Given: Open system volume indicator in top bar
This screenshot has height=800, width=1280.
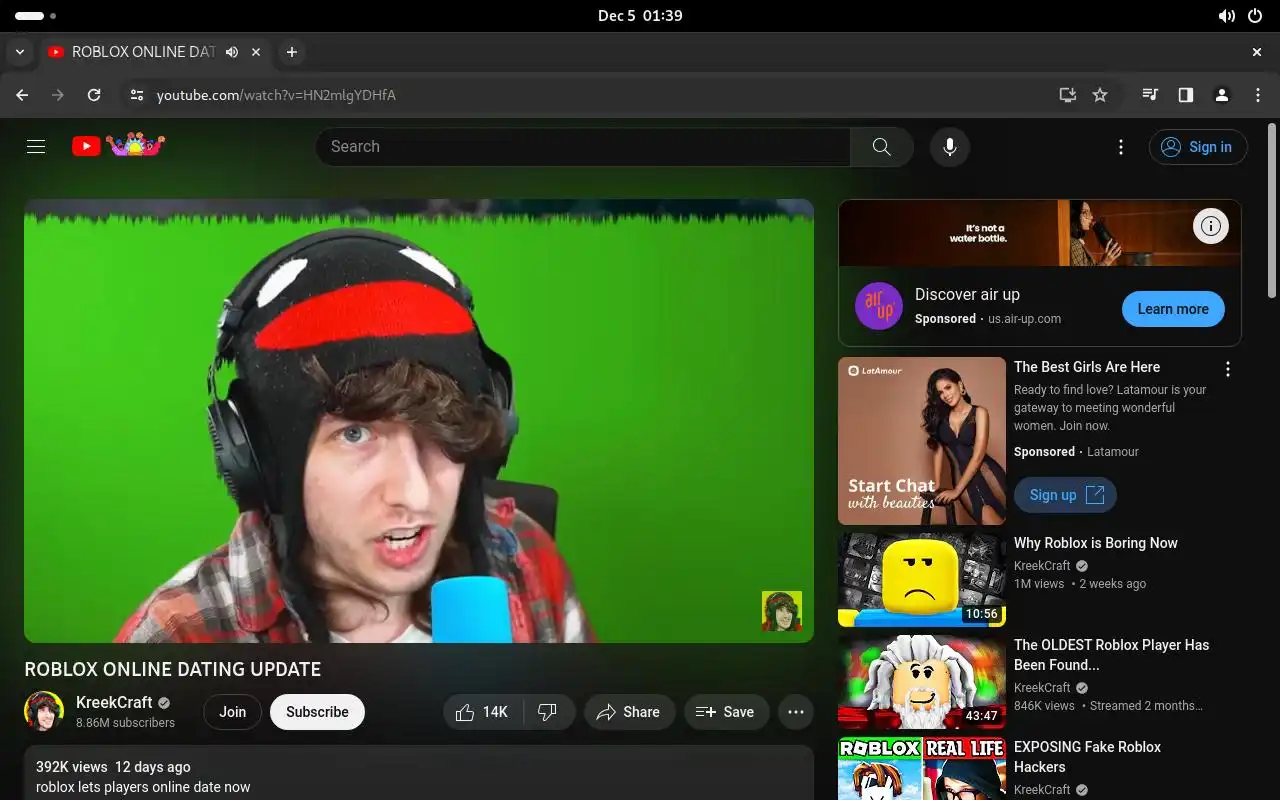Looking at the screenshot, I should coord(1227,16).
